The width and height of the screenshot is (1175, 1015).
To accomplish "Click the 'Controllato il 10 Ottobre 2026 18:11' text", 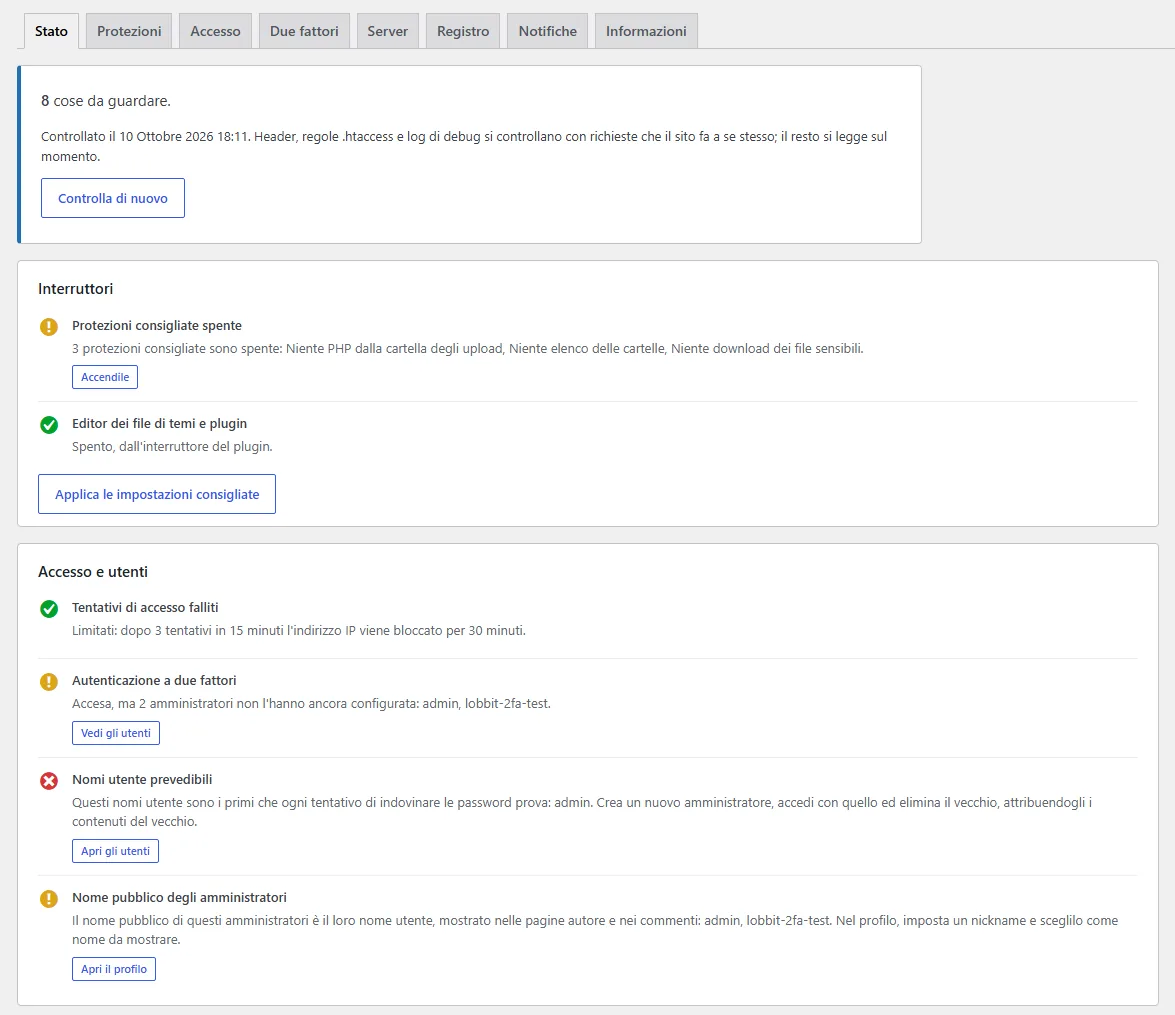I will click(x=145, y=136).
